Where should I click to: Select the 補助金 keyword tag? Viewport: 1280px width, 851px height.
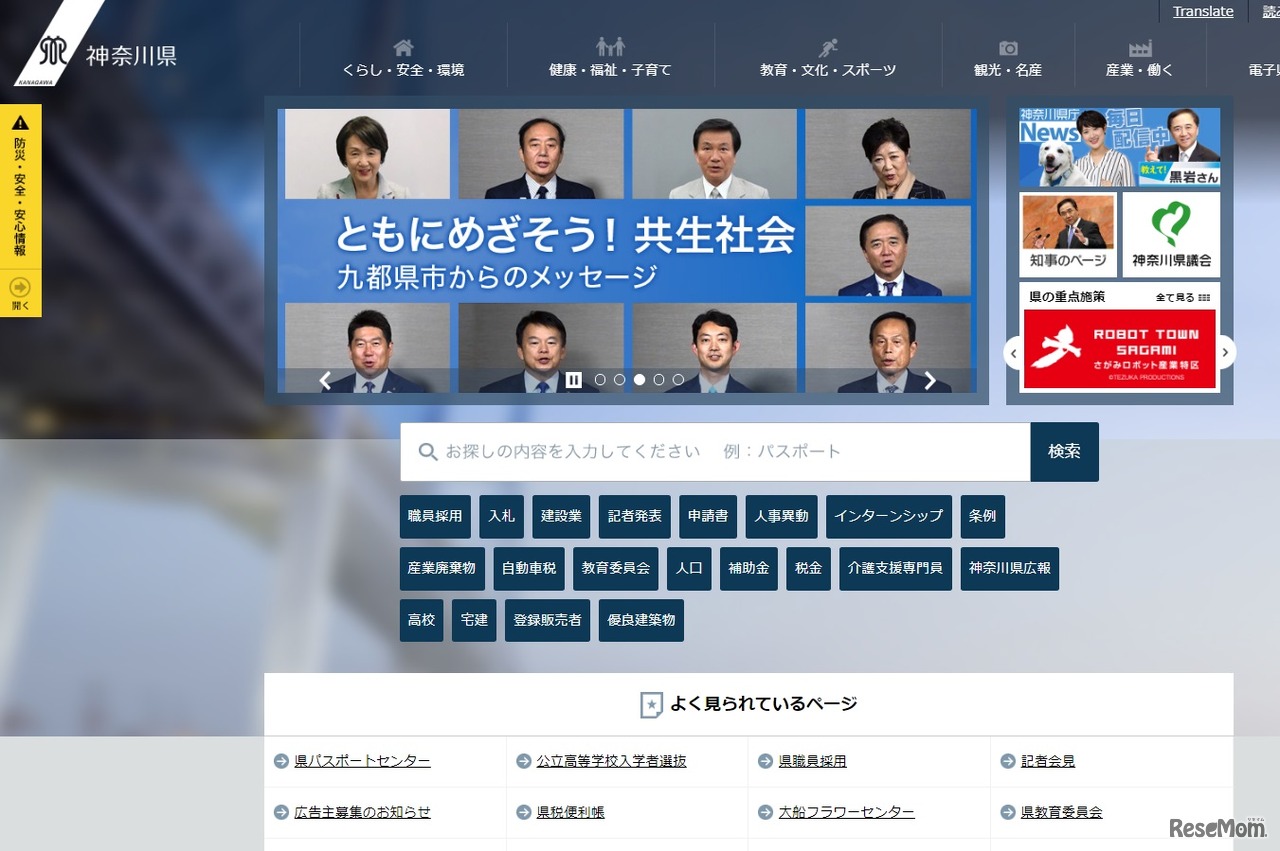pos(749,569)
